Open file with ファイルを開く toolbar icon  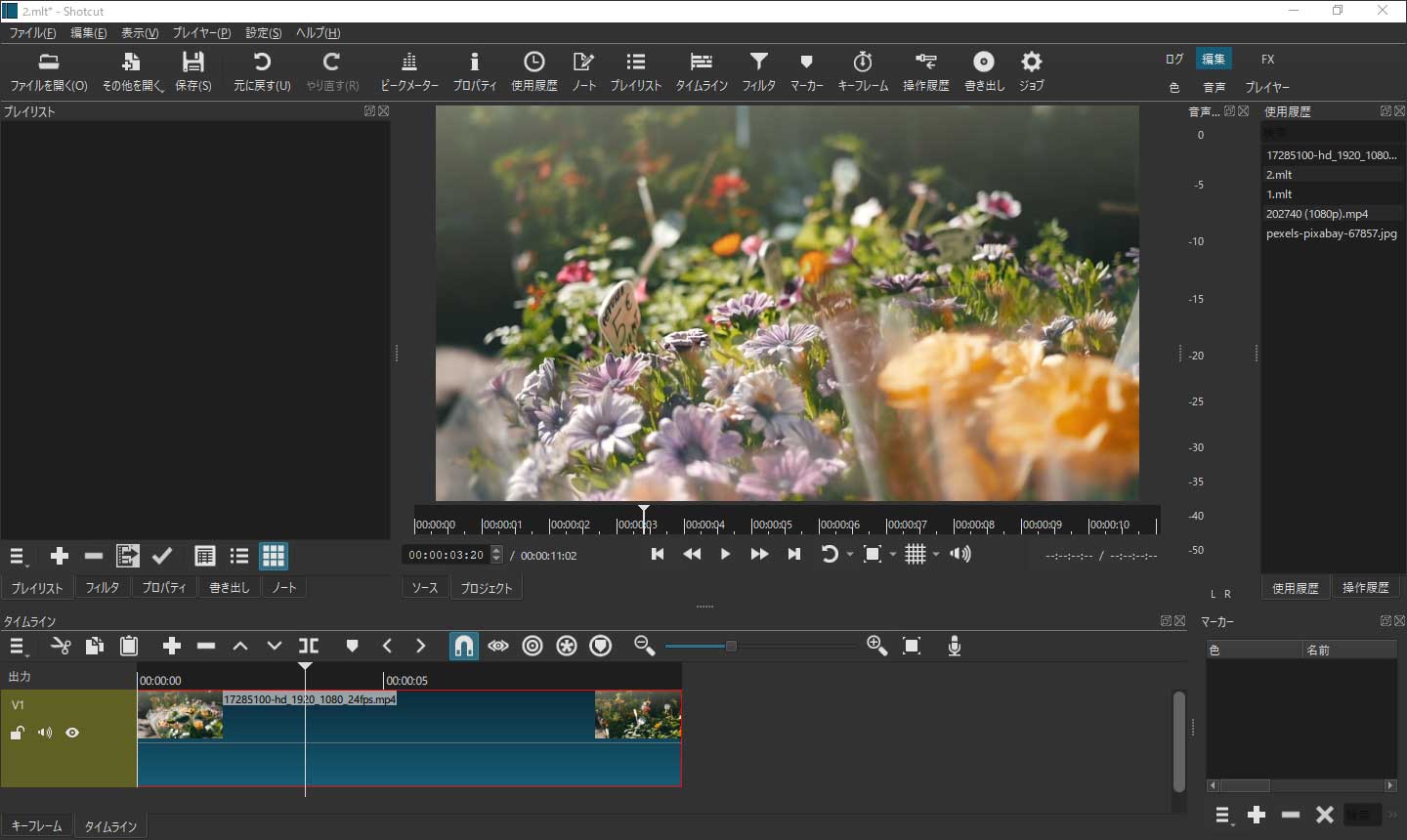point(48,71)
